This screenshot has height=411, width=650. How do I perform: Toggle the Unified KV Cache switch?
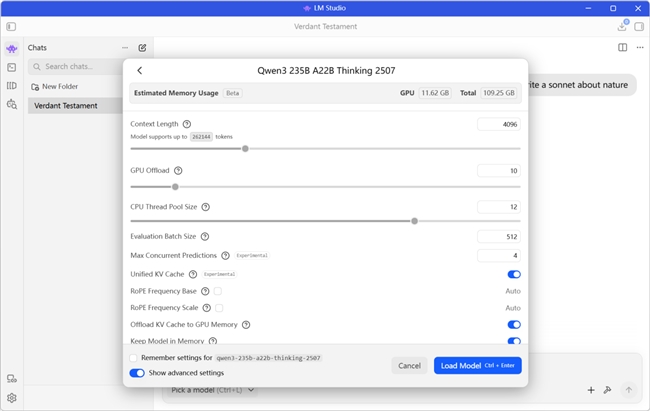514,273
